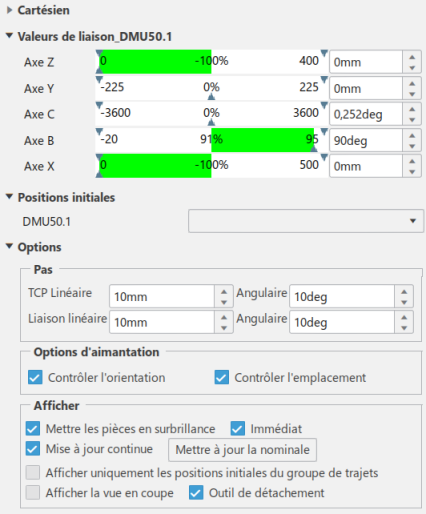
Task: Increase TCP Linéaire step with up arrow
Action: pos(224,292)
